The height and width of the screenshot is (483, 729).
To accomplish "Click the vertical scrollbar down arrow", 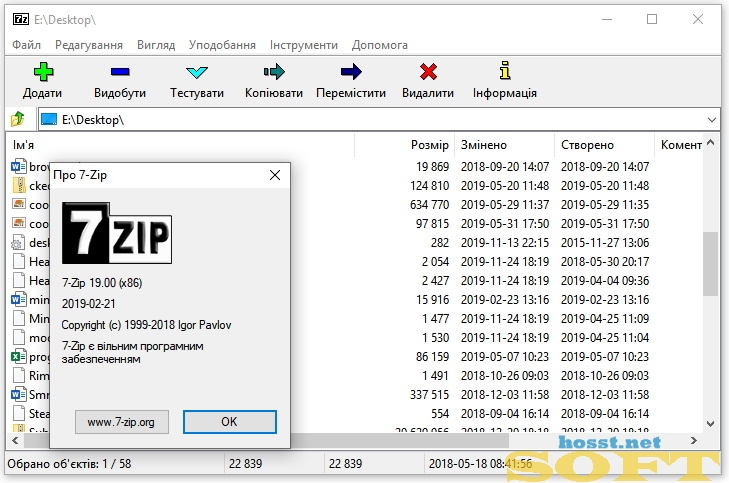I will [710, 423].
